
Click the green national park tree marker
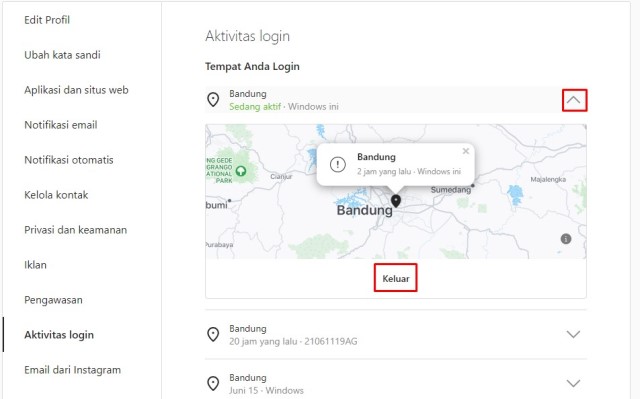click(x=241, y=171)
